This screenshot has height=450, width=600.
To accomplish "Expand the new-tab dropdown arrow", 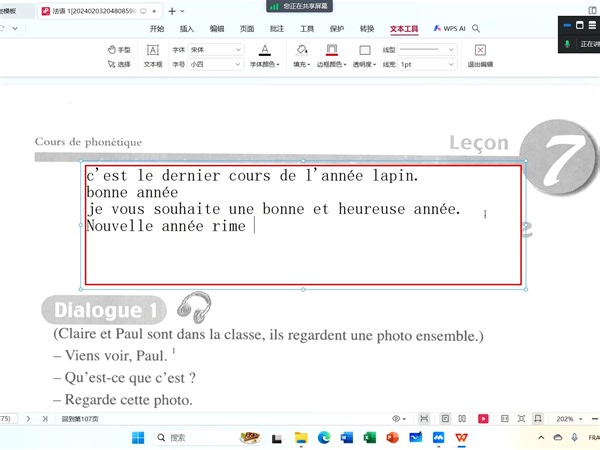I will pyautogui.click(x=183, y=11).
